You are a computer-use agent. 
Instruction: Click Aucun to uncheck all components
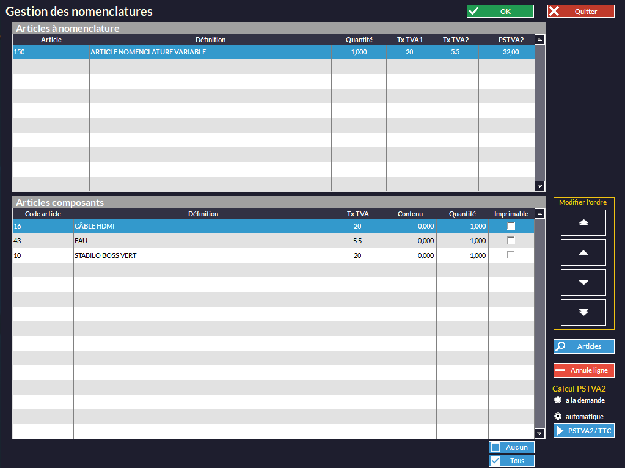512,447
